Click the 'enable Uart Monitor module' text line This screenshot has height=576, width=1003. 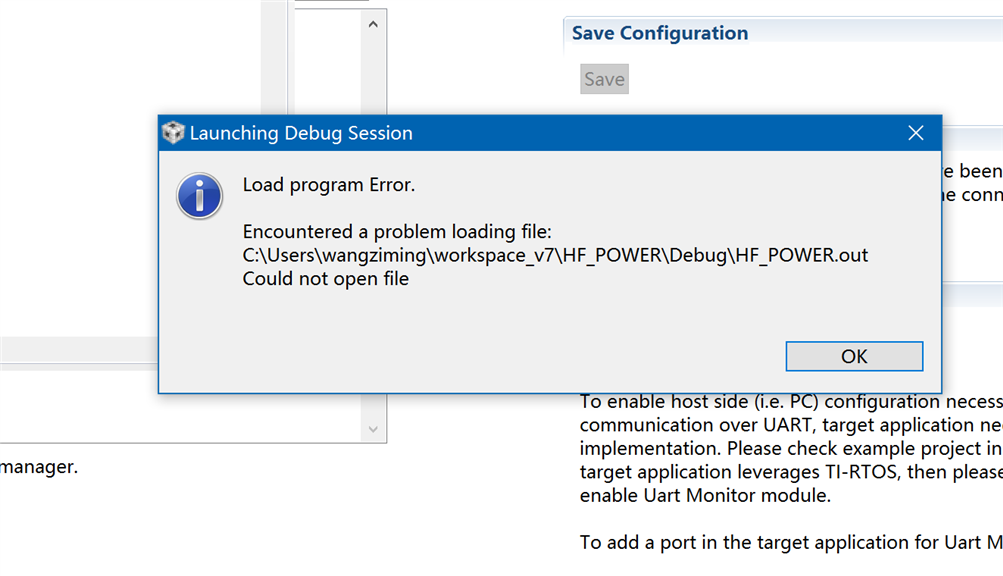tap(705, 495)
